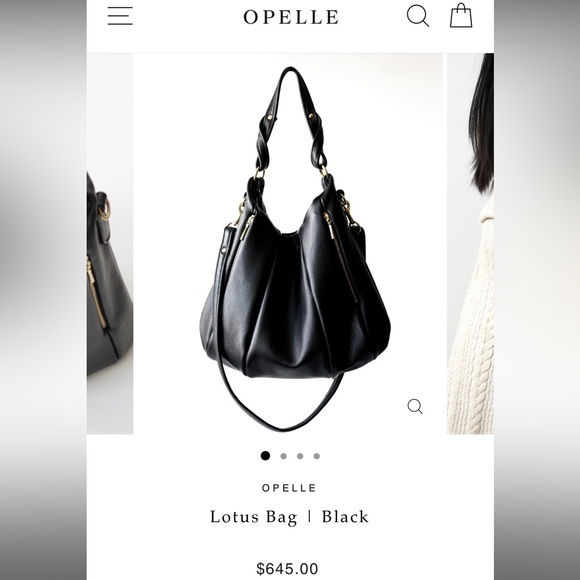Screen dimensions: 580x580
Task: Click the gray blurred left margin
Action: pos(43,290)
